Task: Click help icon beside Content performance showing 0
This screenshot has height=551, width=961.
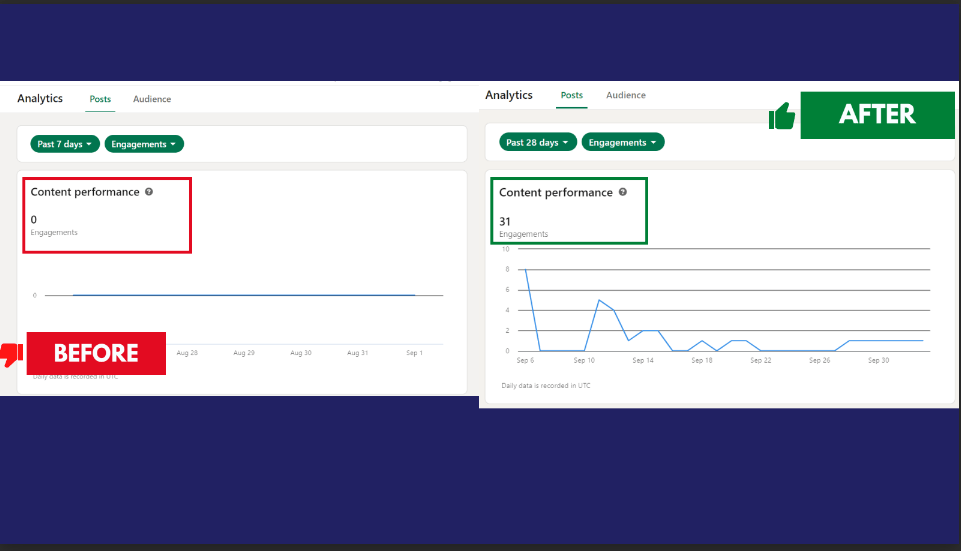Action: click(149, 192)
